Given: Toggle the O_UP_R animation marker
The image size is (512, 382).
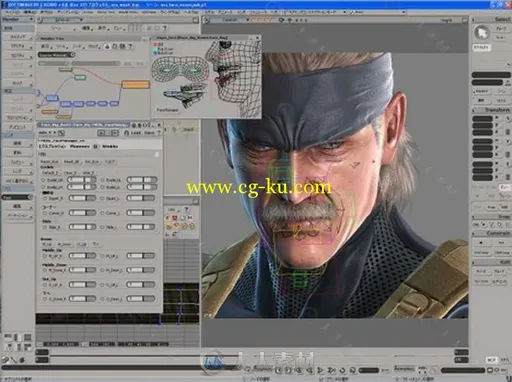Looking at the screenshot, I should tap(44, 285).
